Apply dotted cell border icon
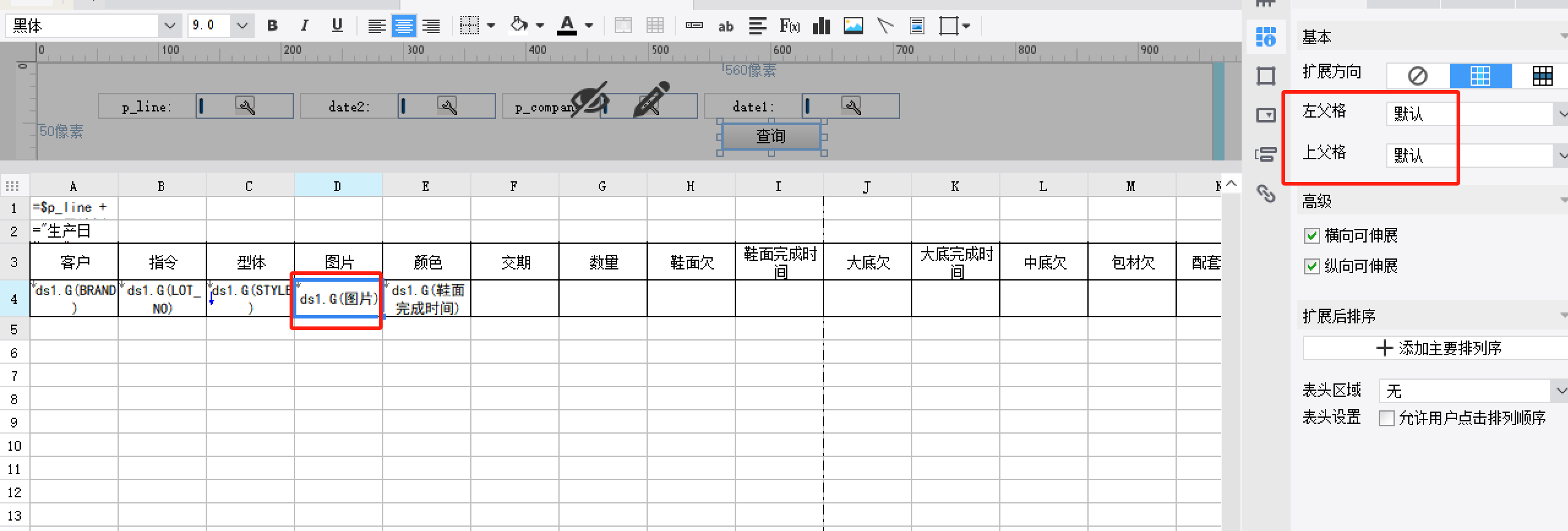This screenshot has height=531, width=1568. tap(470, 26)
